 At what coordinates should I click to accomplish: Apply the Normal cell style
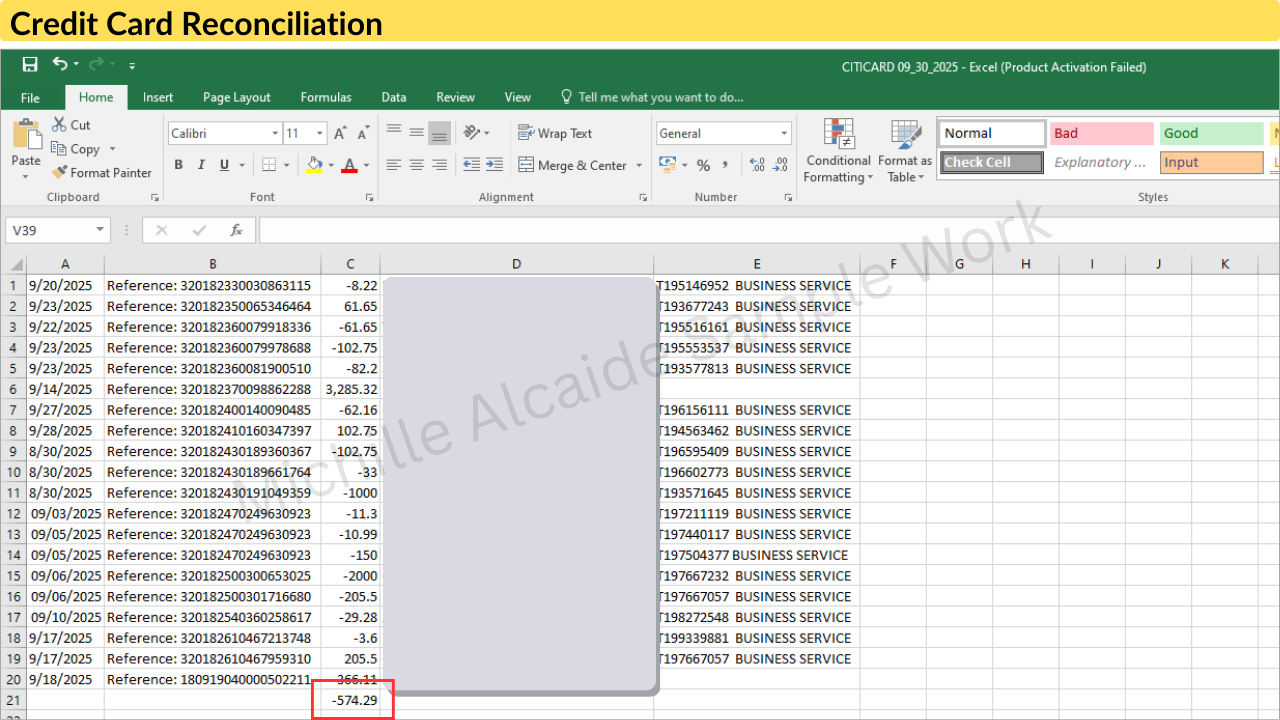(992, 133)
